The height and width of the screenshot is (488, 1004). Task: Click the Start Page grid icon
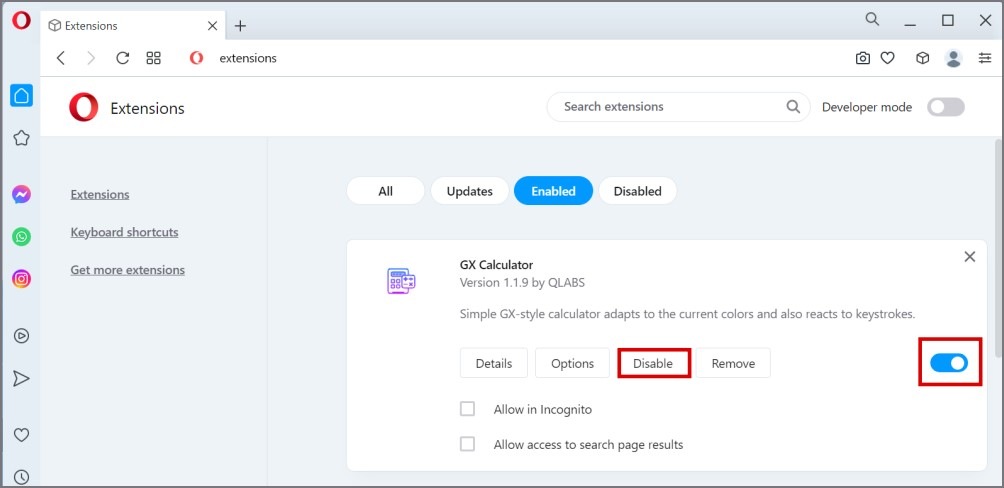[153, 58]
